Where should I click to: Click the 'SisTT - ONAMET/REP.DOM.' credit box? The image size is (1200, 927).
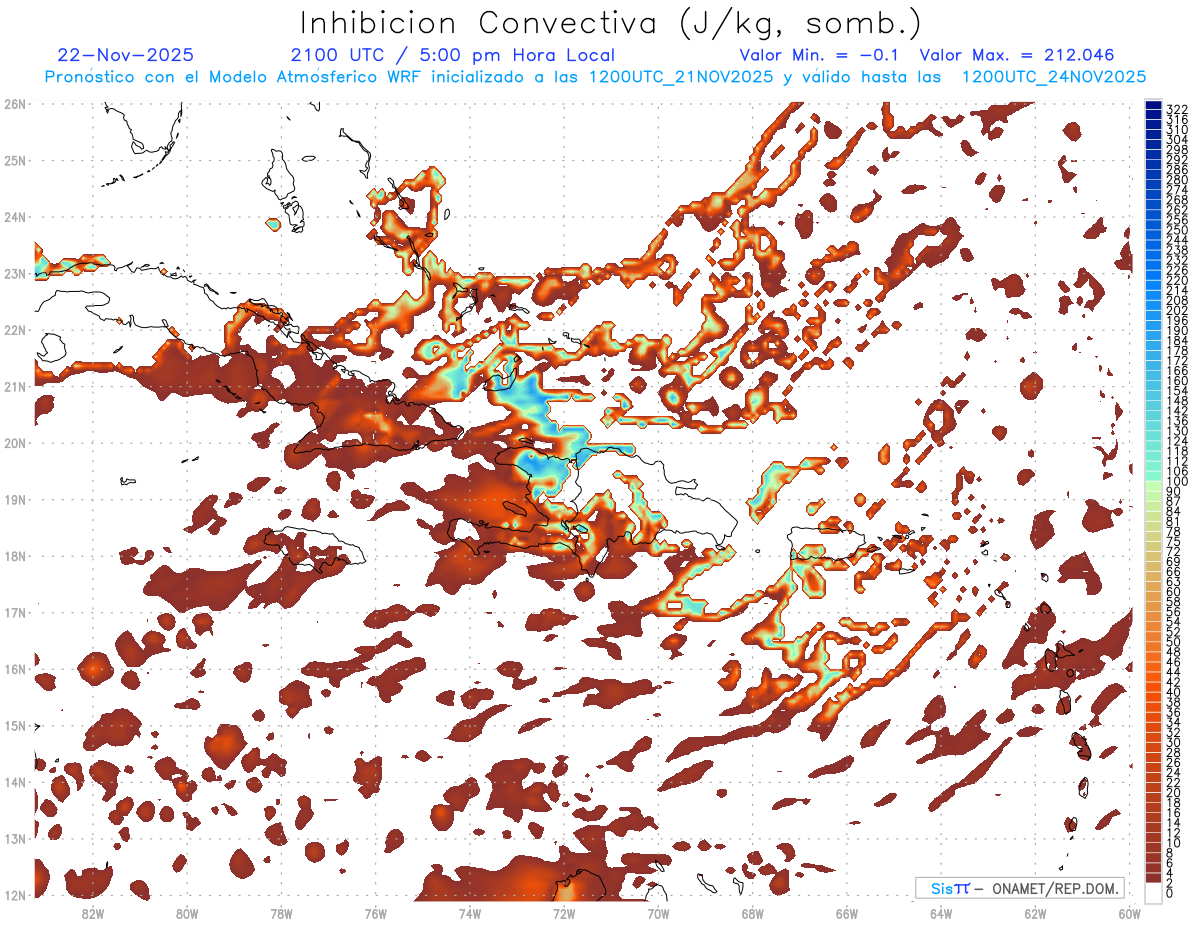[1020, 888]
